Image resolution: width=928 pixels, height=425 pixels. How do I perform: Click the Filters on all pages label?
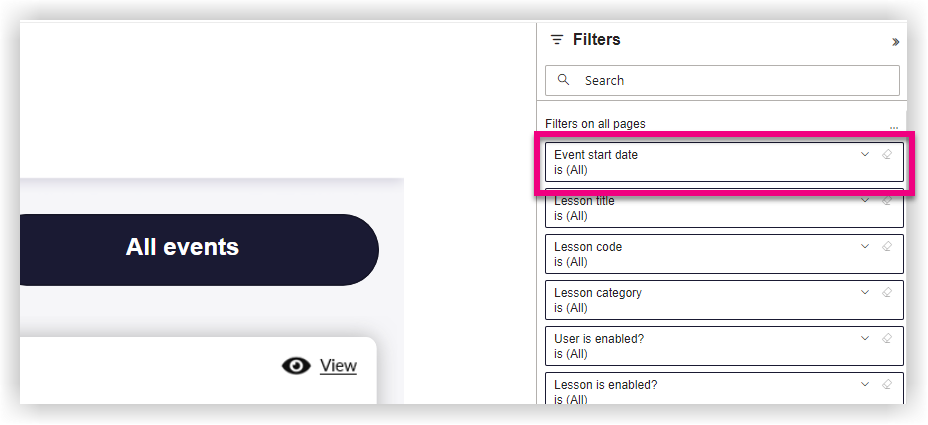pos(595,124)
